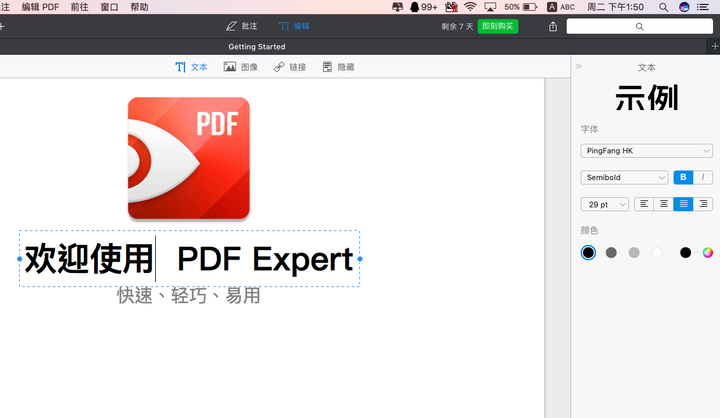This screenshot has width=720, height=418.
Task: Open Spotlight search in menu bar
Action: [663, 7]
